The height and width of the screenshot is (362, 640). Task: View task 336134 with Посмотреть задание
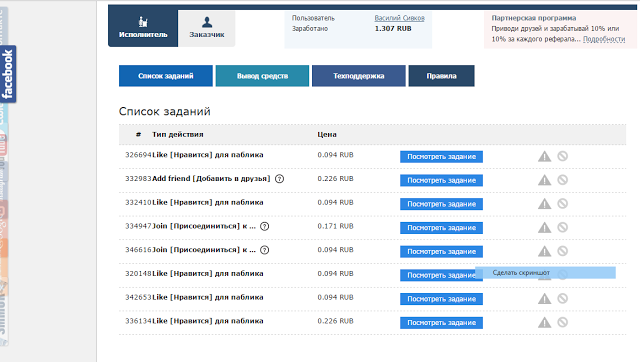coord(441,323)
